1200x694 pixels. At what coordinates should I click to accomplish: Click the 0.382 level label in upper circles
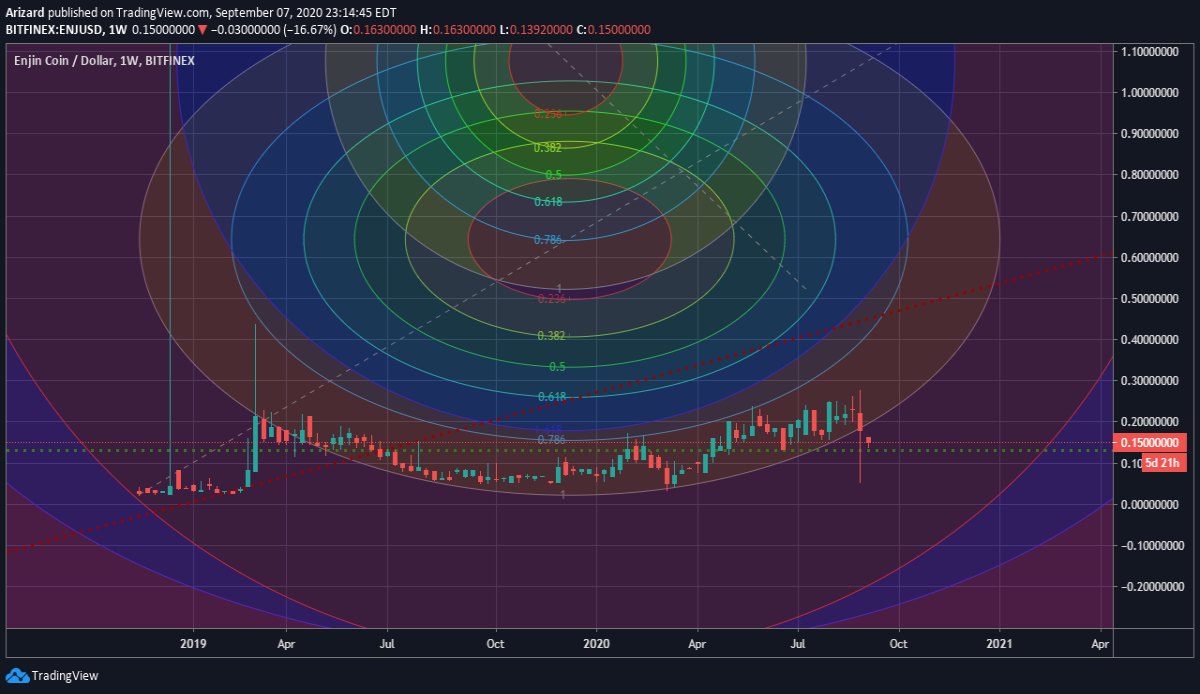pos(548,147)
